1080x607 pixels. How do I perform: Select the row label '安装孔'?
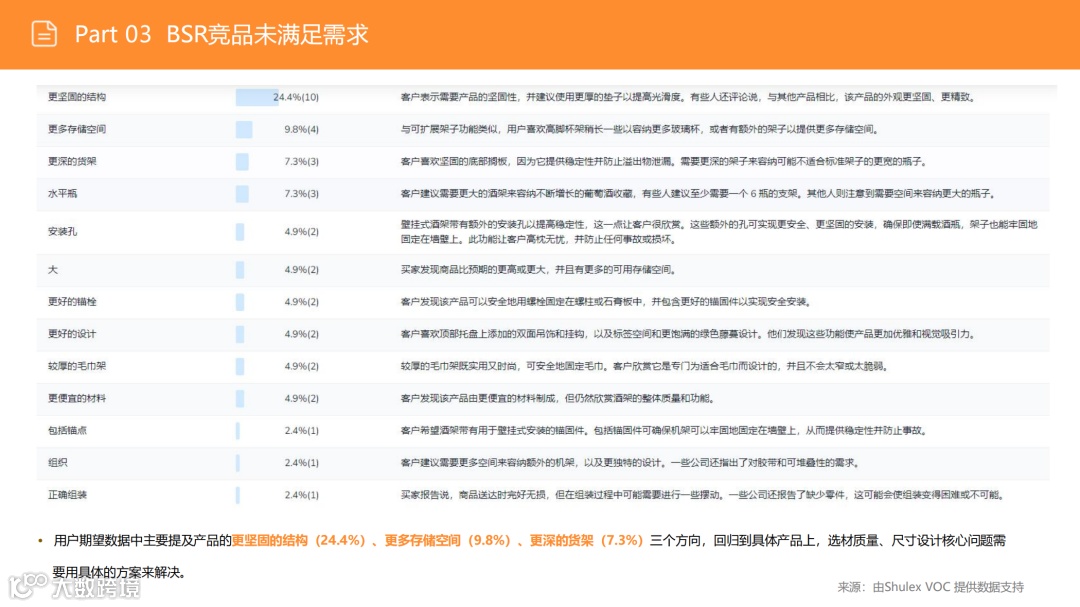tap(62, 232)
